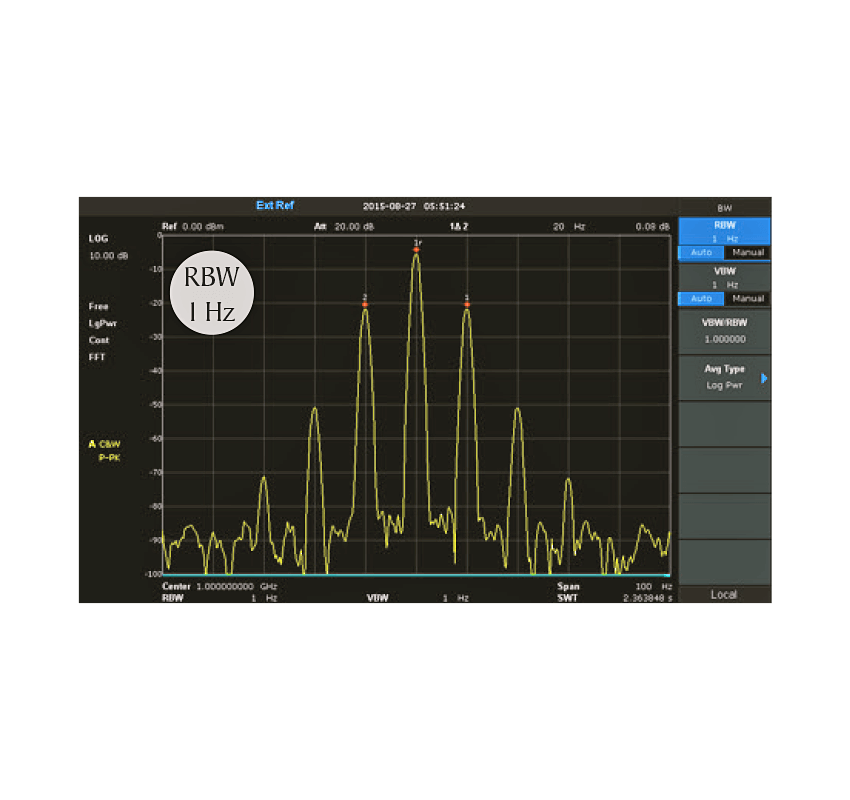Click the yellow trace A C&W label
This screenshot has width=850, height=800.
click(x=104, y=444)
